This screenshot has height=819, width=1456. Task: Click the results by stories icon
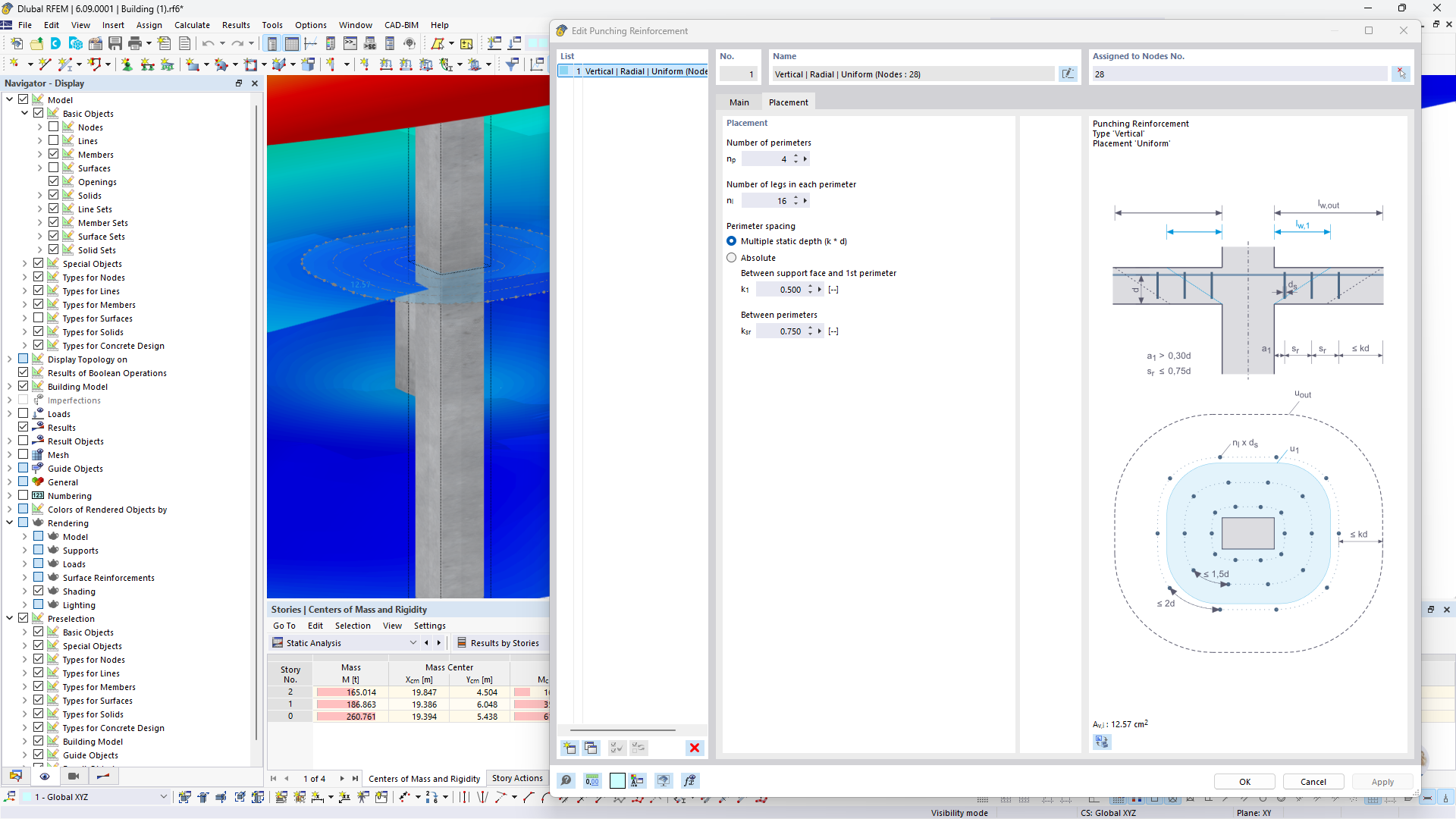(x=461, y=642)
